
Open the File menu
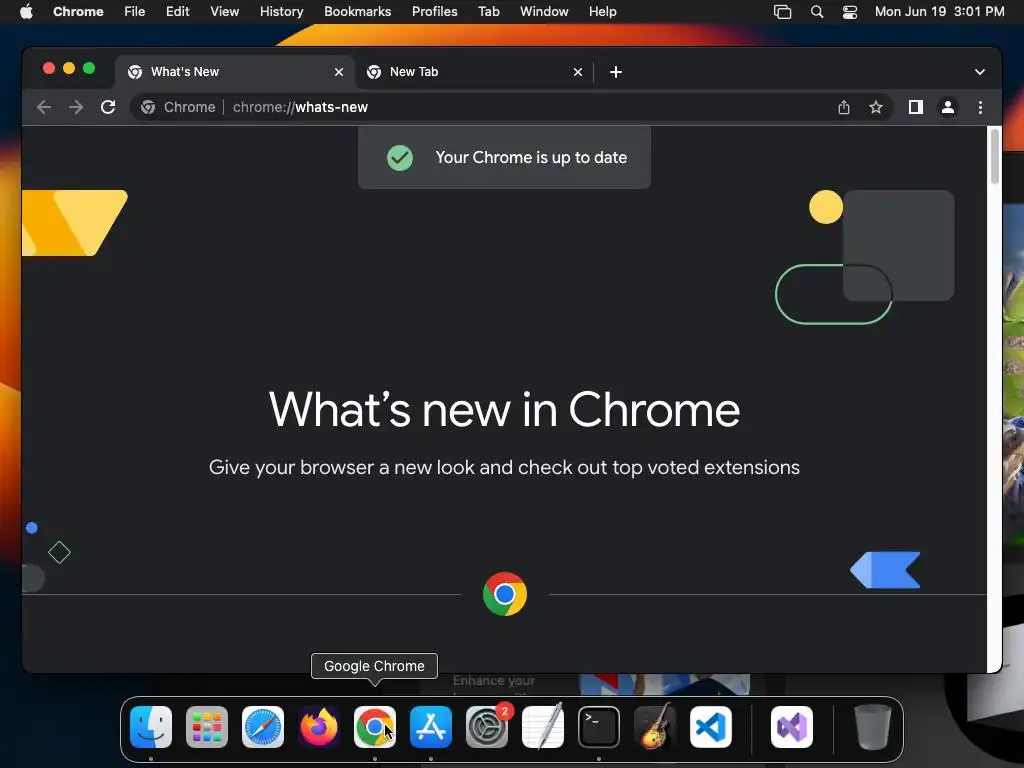coord(135,12)
